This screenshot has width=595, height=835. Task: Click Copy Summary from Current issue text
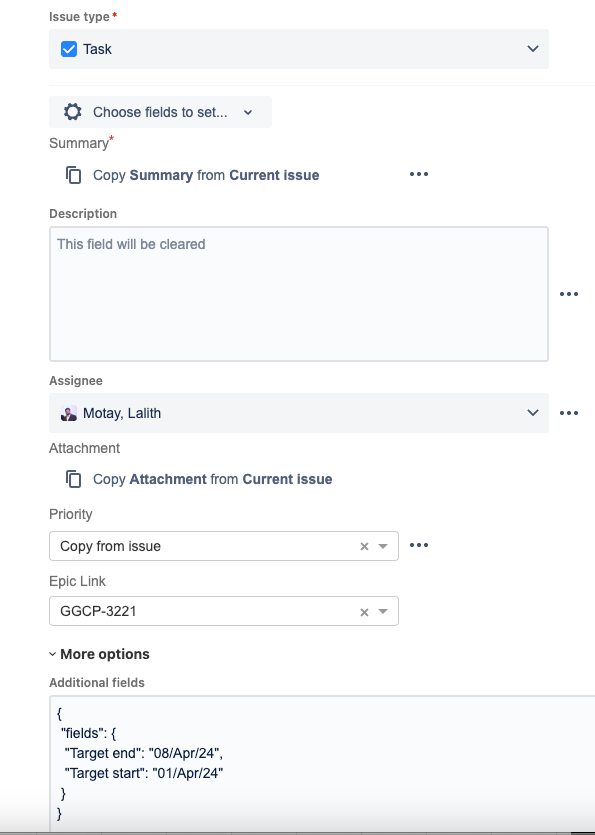pos(206,175)
